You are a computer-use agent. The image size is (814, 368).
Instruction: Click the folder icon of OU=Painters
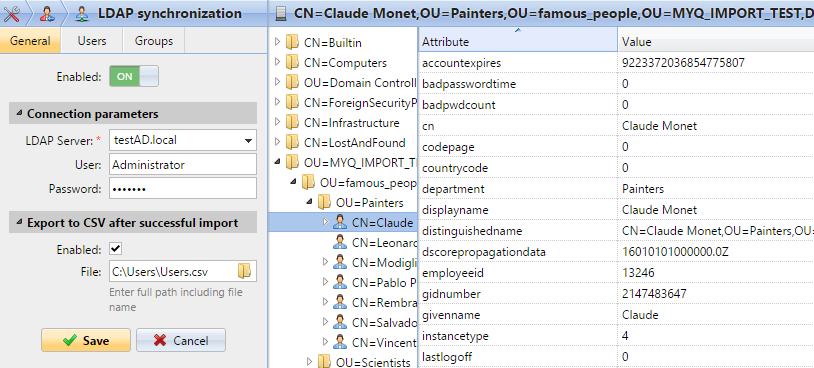click(324, 202)
